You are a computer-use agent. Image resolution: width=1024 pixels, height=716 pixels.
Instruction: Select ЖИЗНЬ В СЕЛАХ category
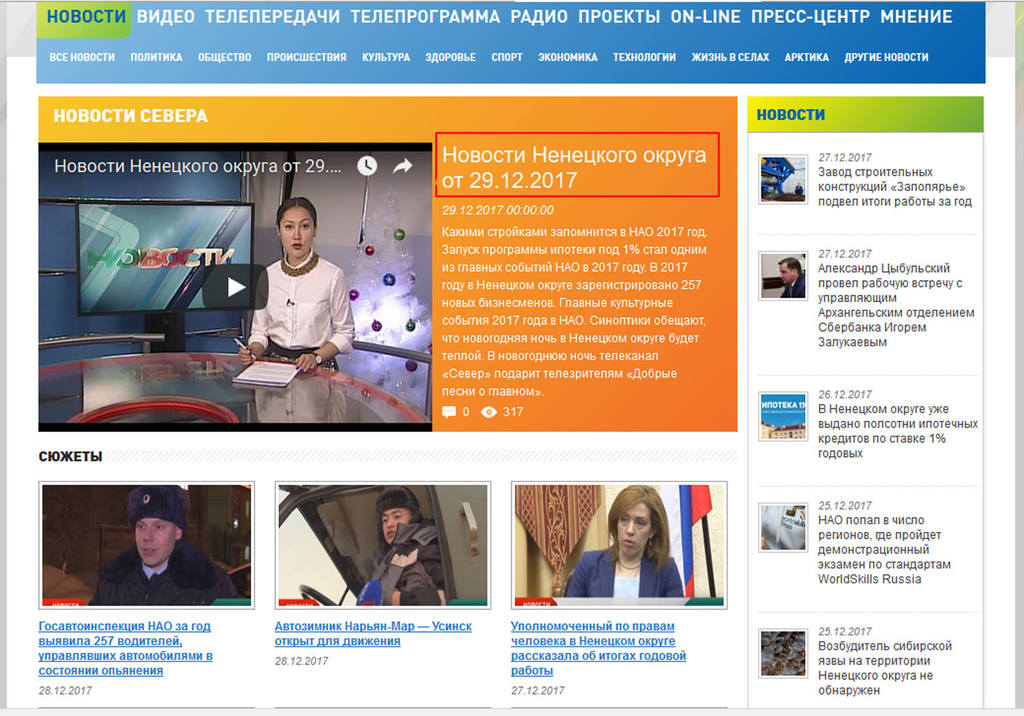pos(730,57)
